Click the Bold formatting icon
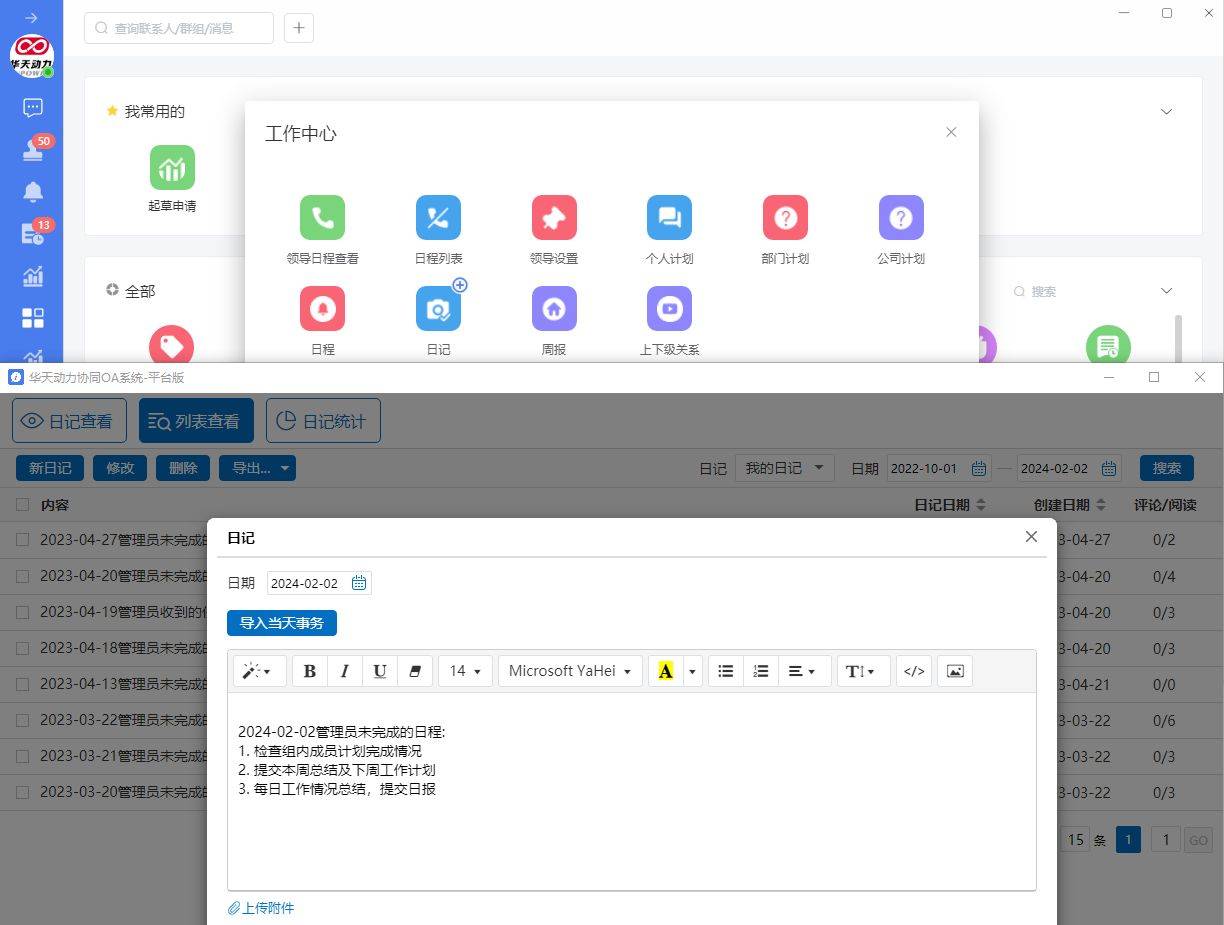The image size is (1224, 925). [310, 671]
